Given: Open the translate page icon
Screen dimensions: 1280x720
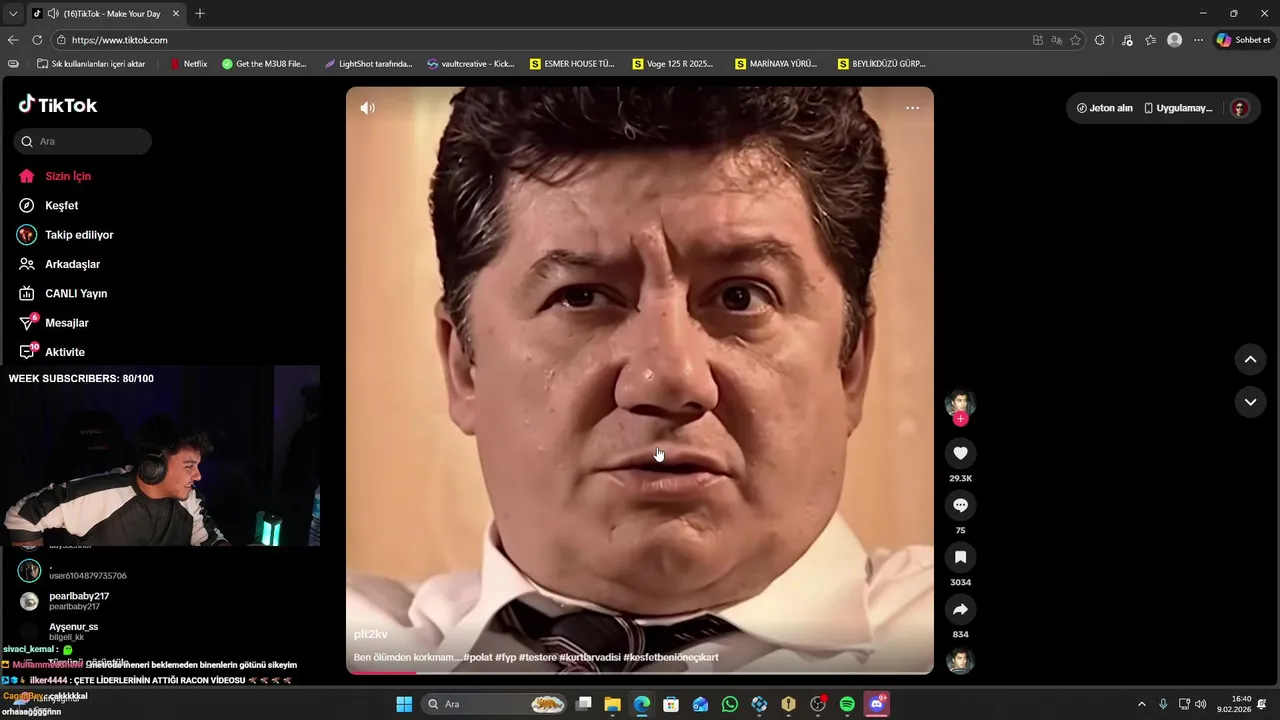Looking at the screenshot, I should pyautogui.click(x=1057, y=40).
